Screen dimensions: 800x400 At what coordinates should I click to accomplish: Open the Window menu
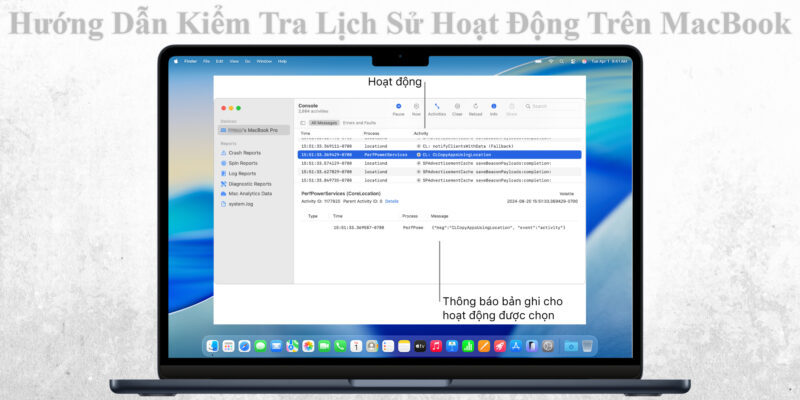coord(264,61)
